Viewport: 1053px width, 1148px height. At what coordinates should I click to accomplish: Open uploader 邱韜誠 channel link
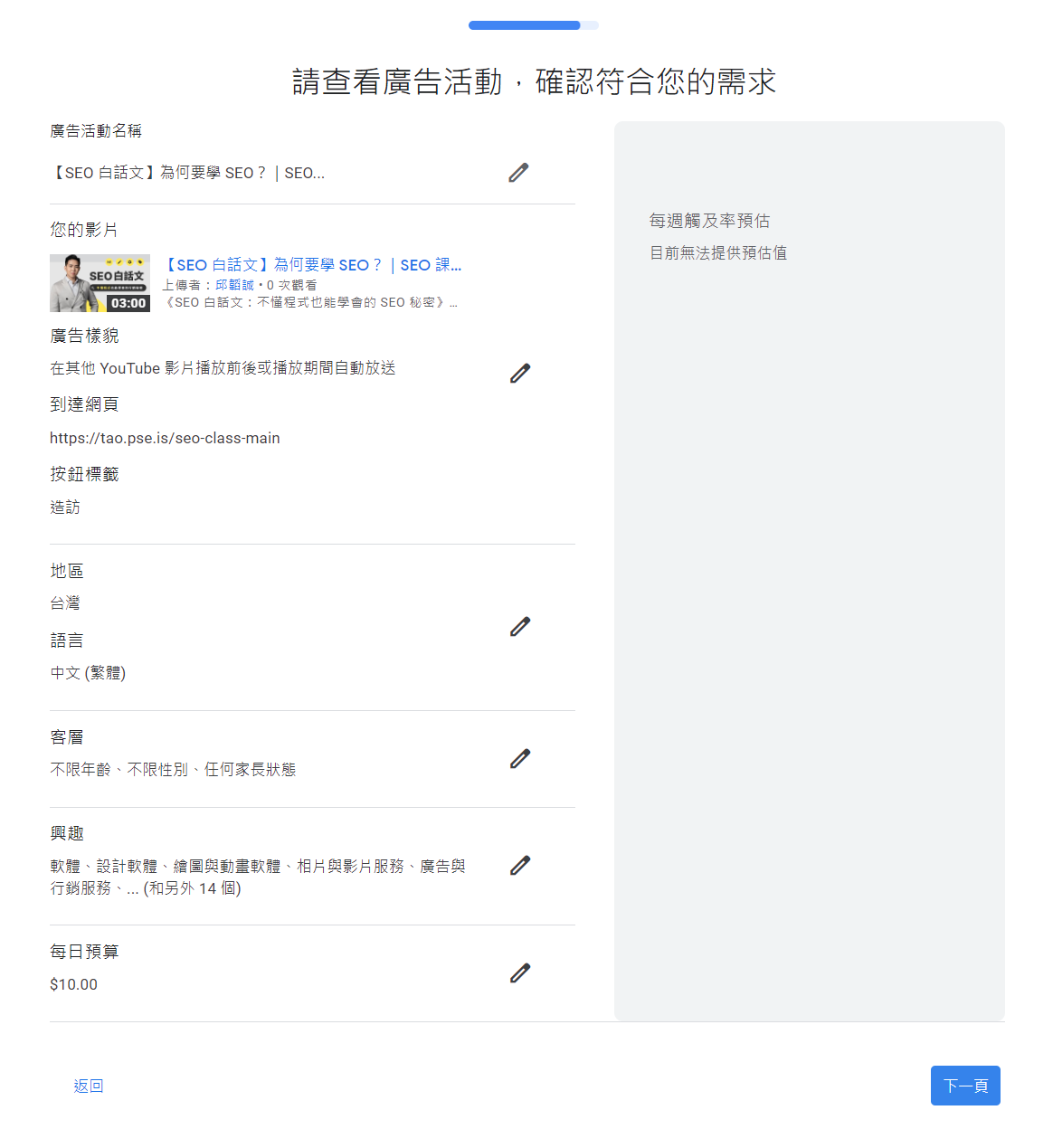[x=234, y=285]
